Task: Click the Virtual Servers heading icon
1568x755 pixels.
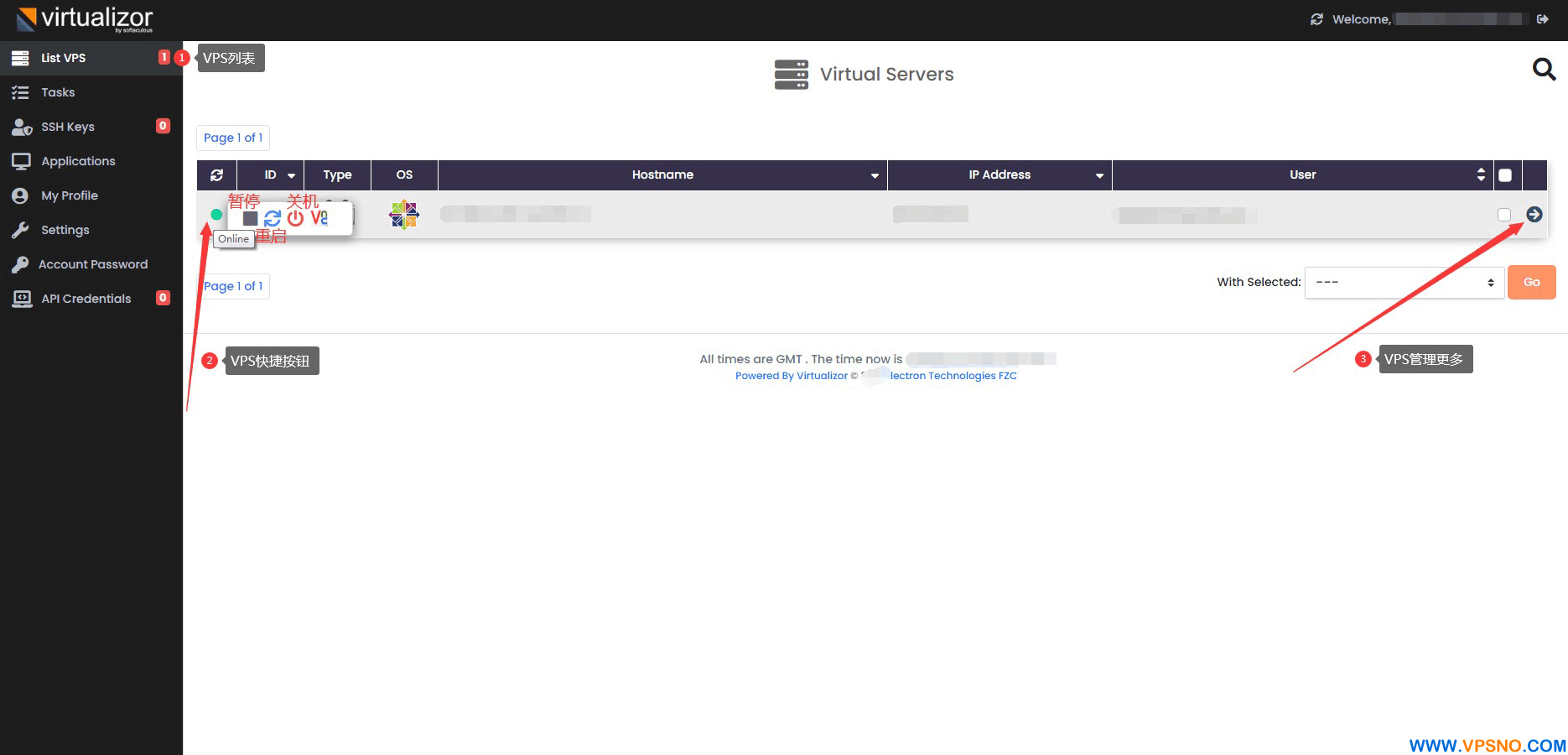Action: click(x=792, y=74)
